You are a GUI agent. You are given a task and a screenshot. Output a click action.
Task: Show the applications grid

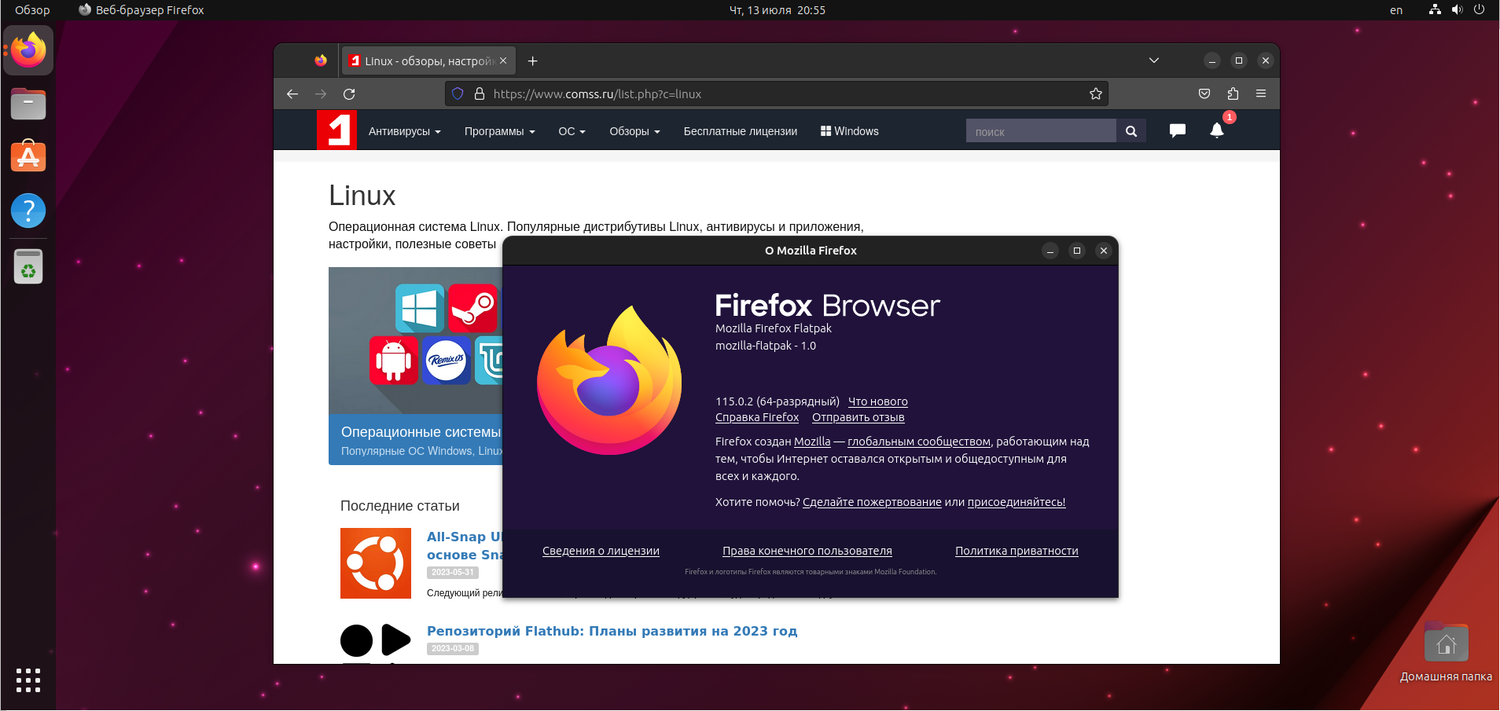point(28,680)
